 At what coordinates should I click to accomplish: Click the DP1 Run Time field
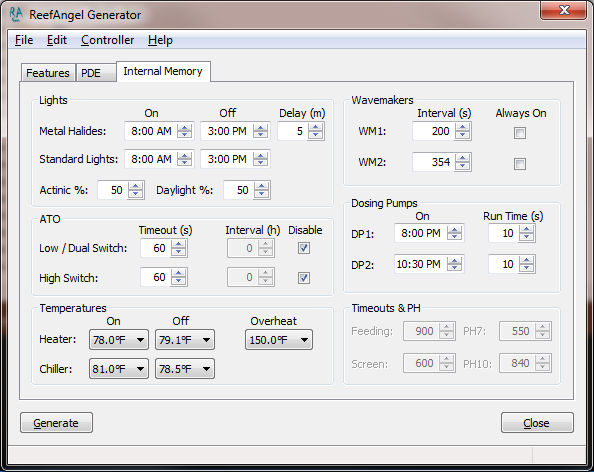(504, 233)
